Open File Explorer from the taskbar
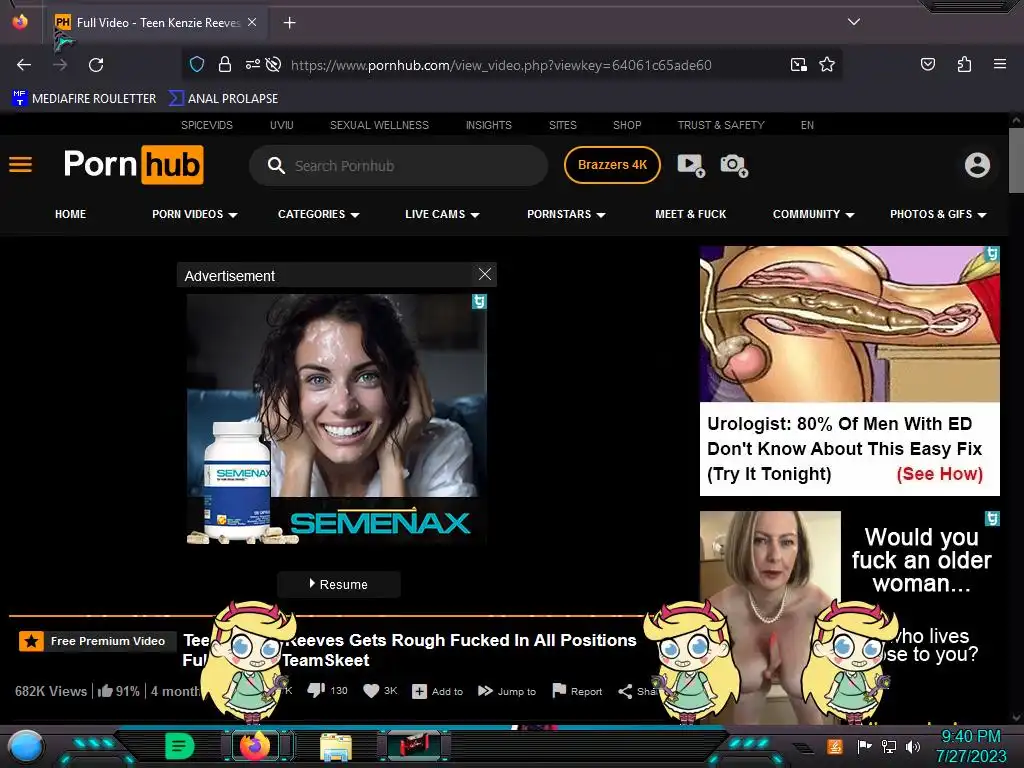The image size is (1024, 768). [336, 747]
